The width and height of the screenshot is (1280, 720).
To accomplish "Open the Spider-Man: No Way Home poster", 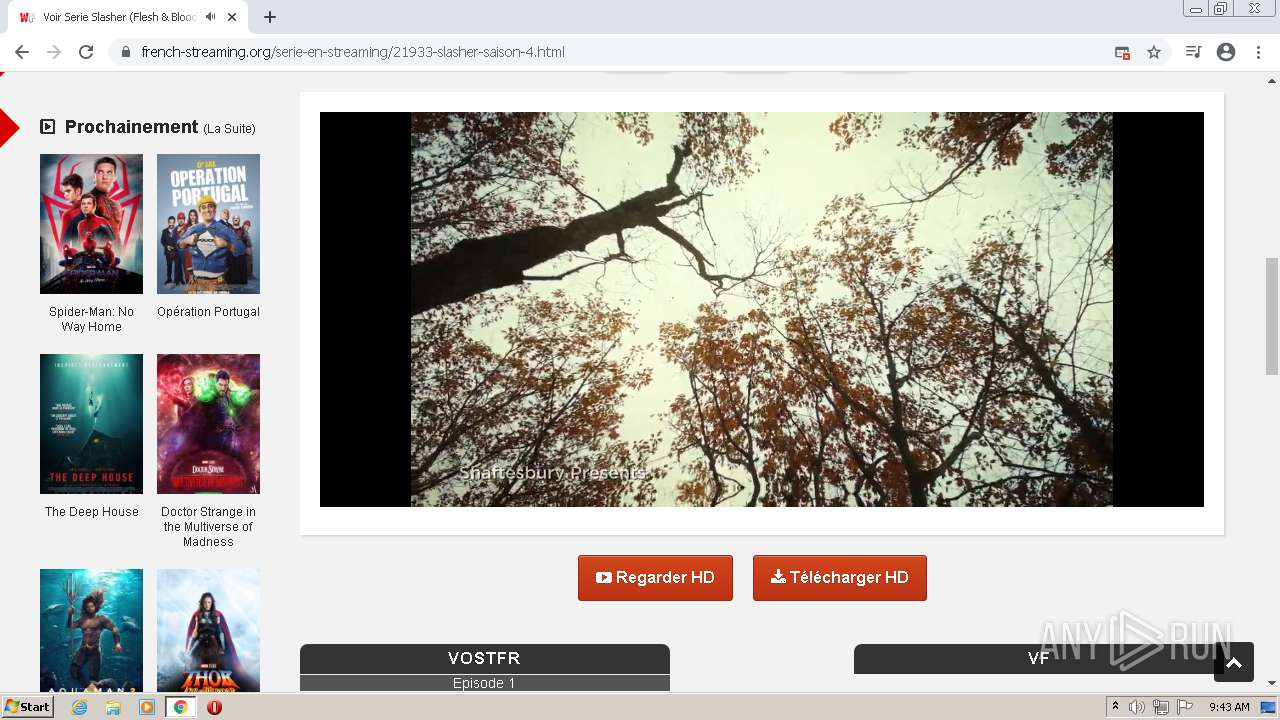I will (91, 224).
